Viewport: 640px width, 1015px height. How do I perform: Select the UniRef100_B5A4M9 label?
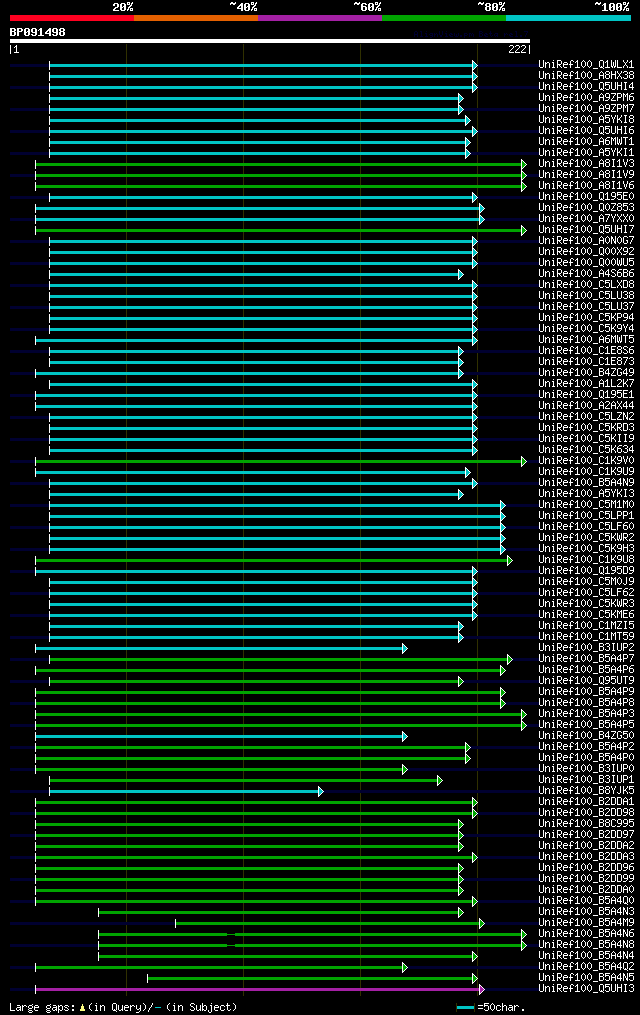click(586, 923)
